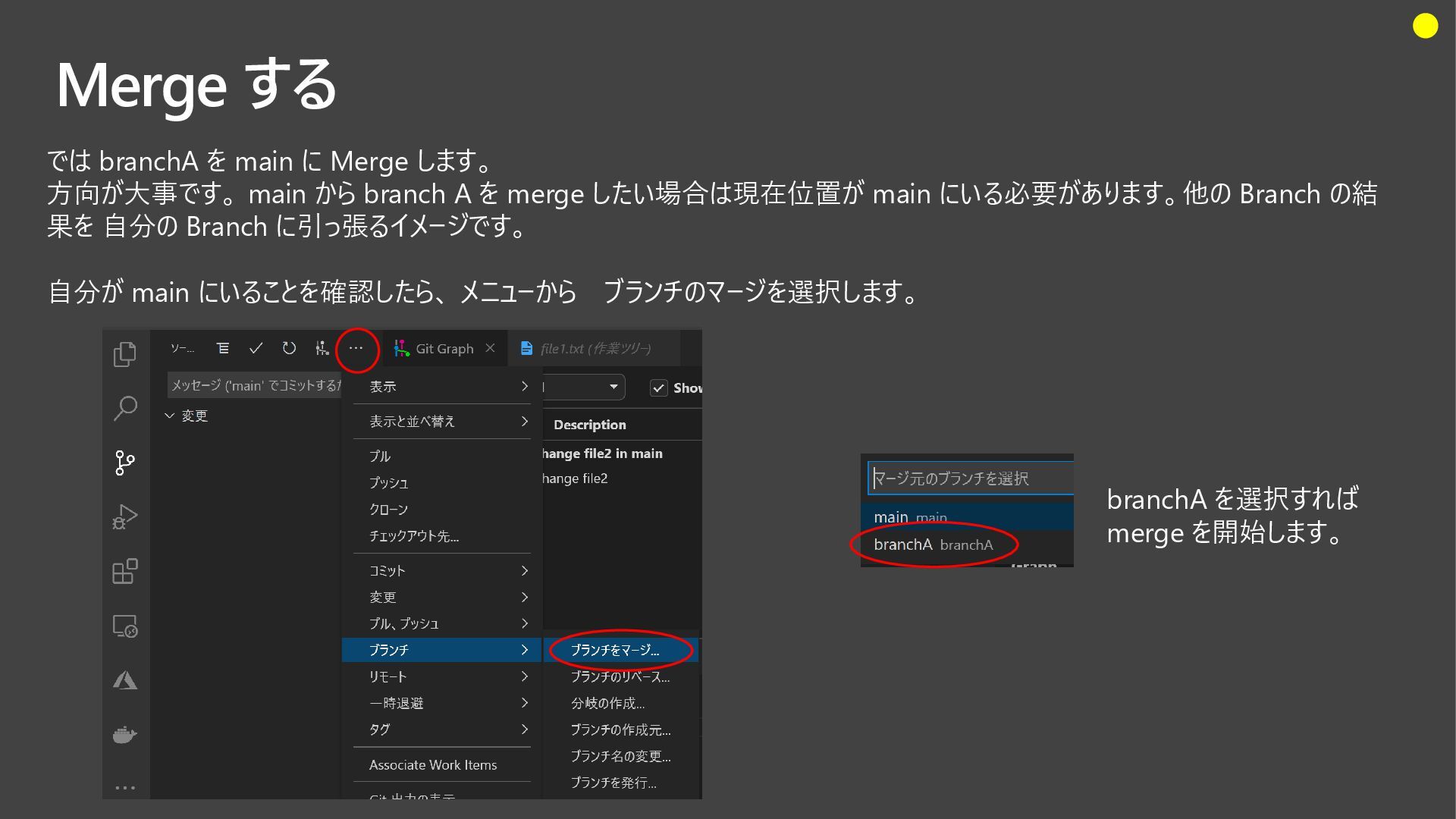
Task: Open Source Control branch icon
Action: [125, 463]
